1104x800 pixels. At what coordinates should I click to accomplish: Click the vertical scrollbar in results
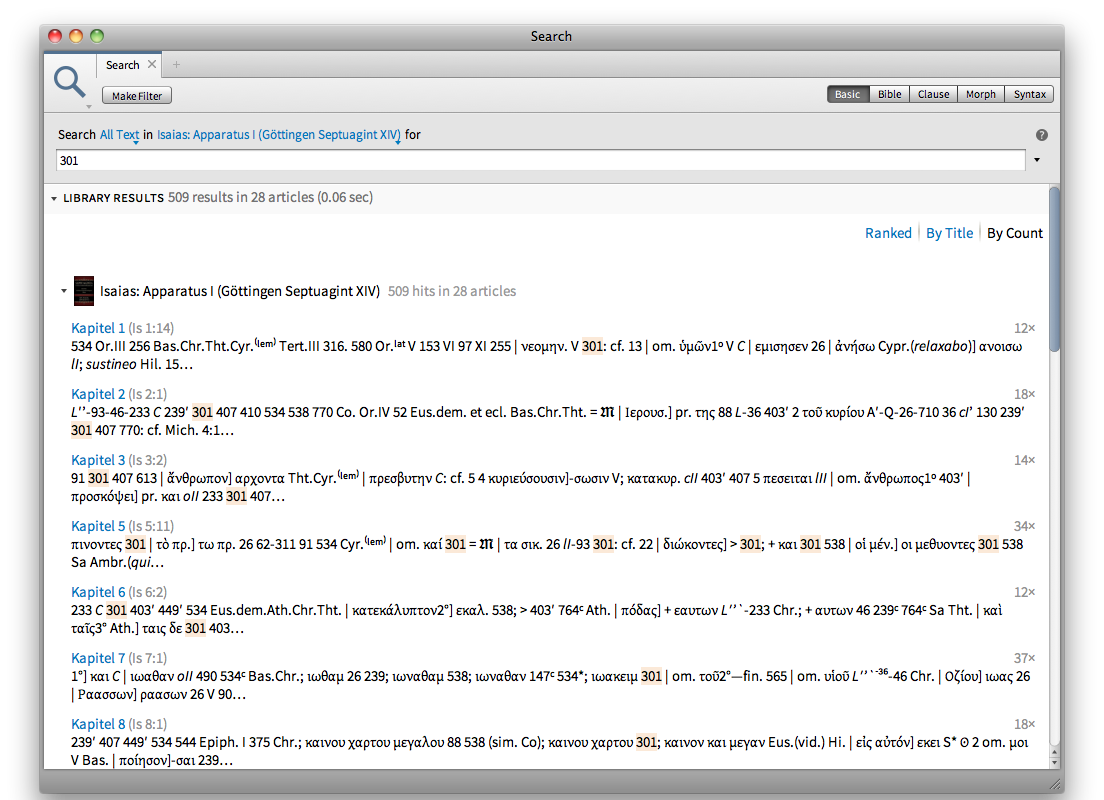tap(1054, 270)
